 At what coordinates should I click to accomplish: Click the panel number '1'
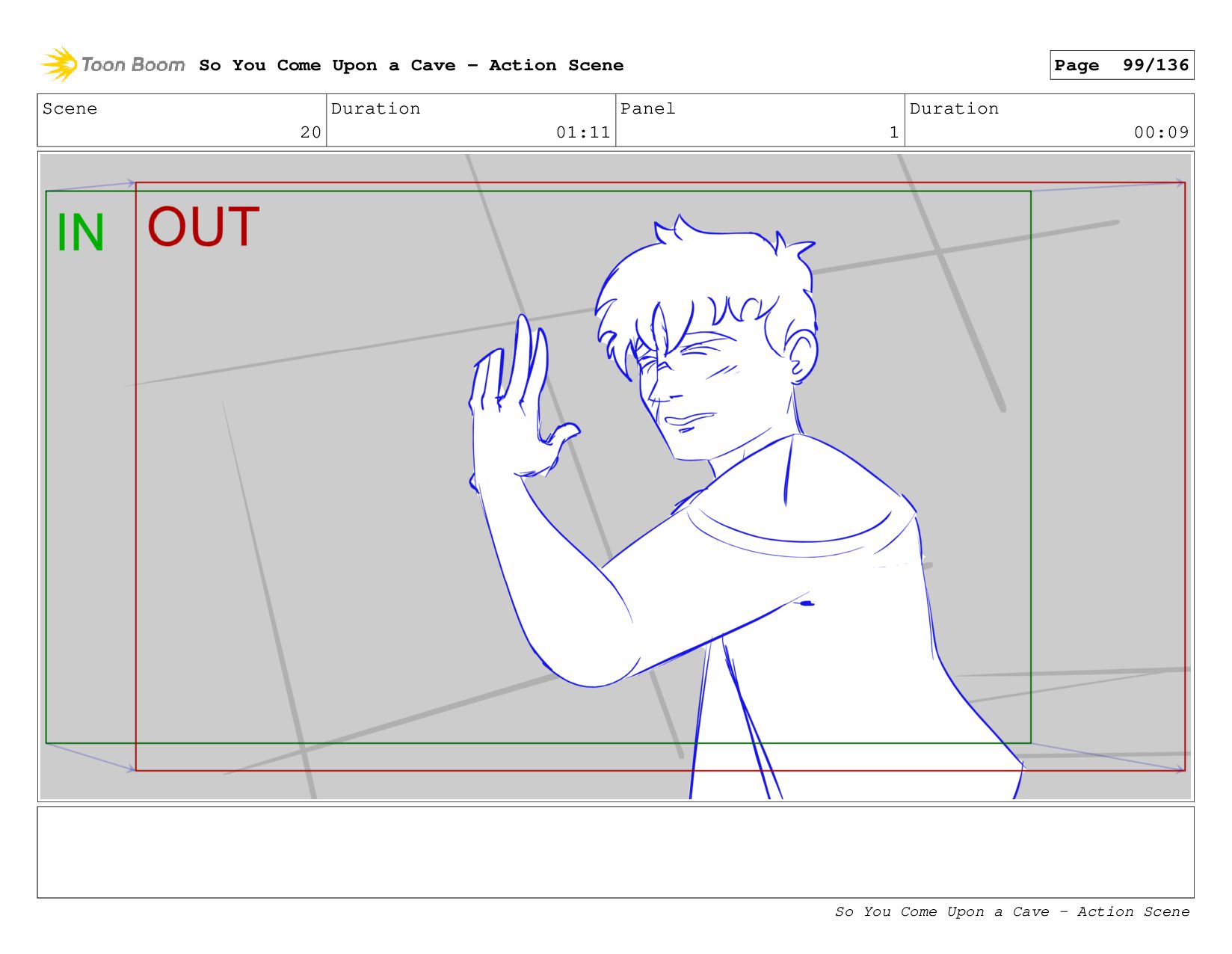893,132
